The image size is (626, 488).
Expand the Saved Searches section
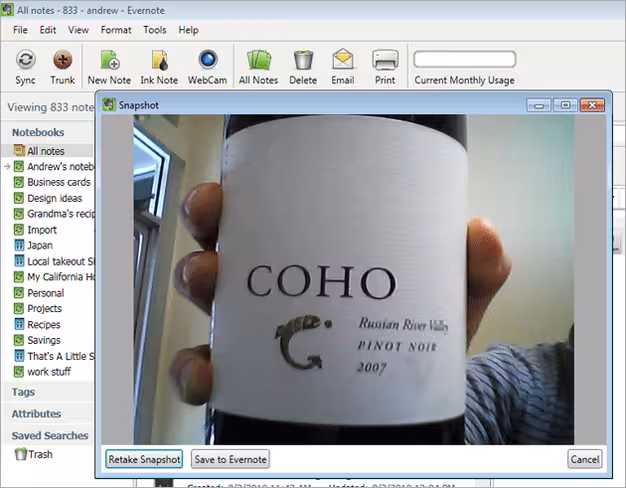click(x=50, y=436)
